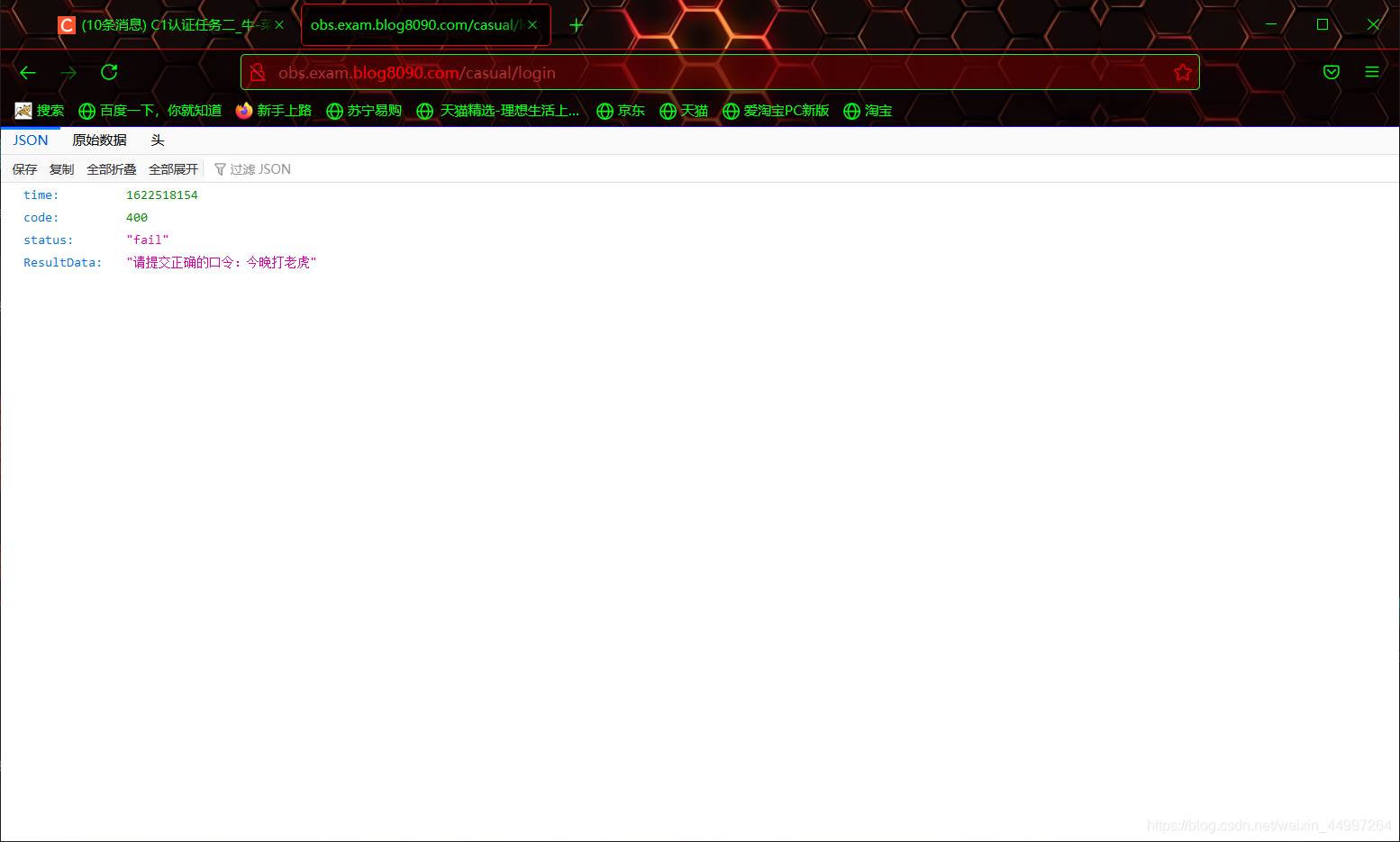This screenshot has width=1400, height=842.
Task: Open the 百度一下，你就知道 bookmark
Action: pyautogui.click(x=150, y=111)
